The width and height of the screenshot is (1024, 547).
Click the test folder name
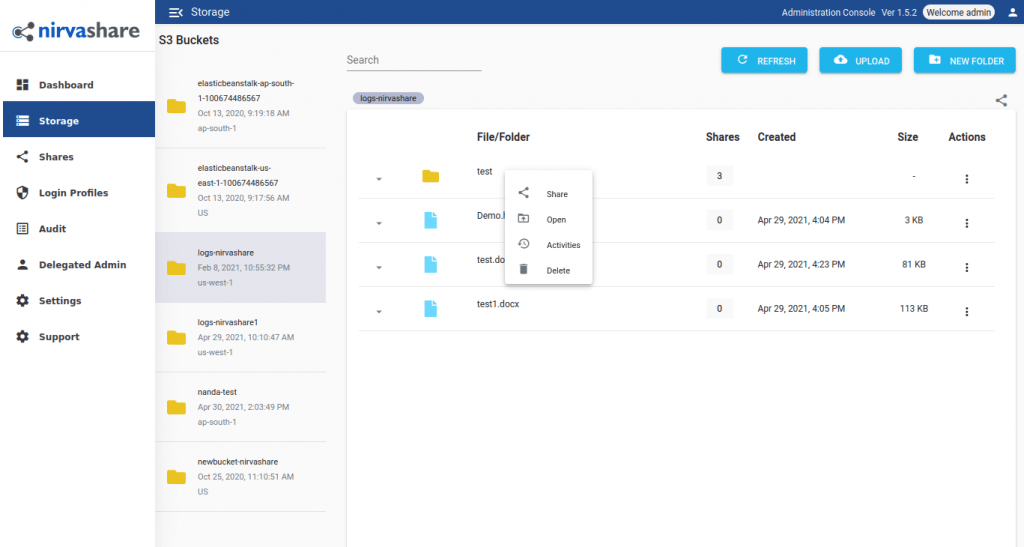click(485, 172)
